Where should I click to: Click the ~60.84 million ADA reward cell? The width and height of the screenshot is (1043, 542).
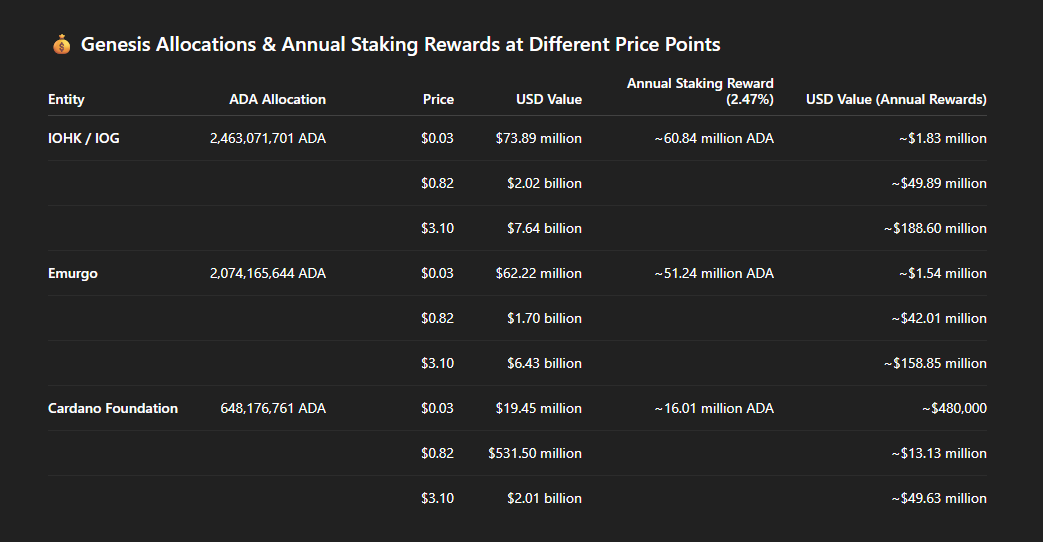click(714, 138)
